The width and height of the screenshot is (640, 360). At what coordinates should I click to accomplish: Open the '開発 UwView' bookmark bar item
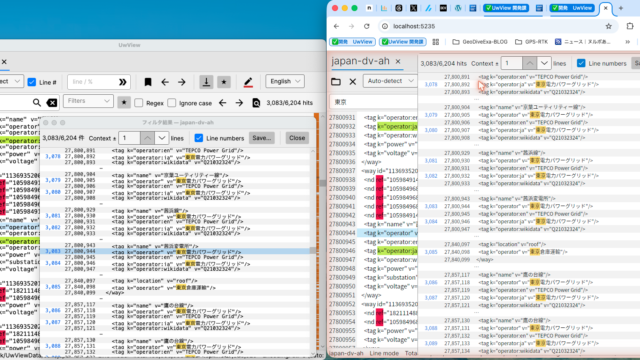[x=352, y=42]
